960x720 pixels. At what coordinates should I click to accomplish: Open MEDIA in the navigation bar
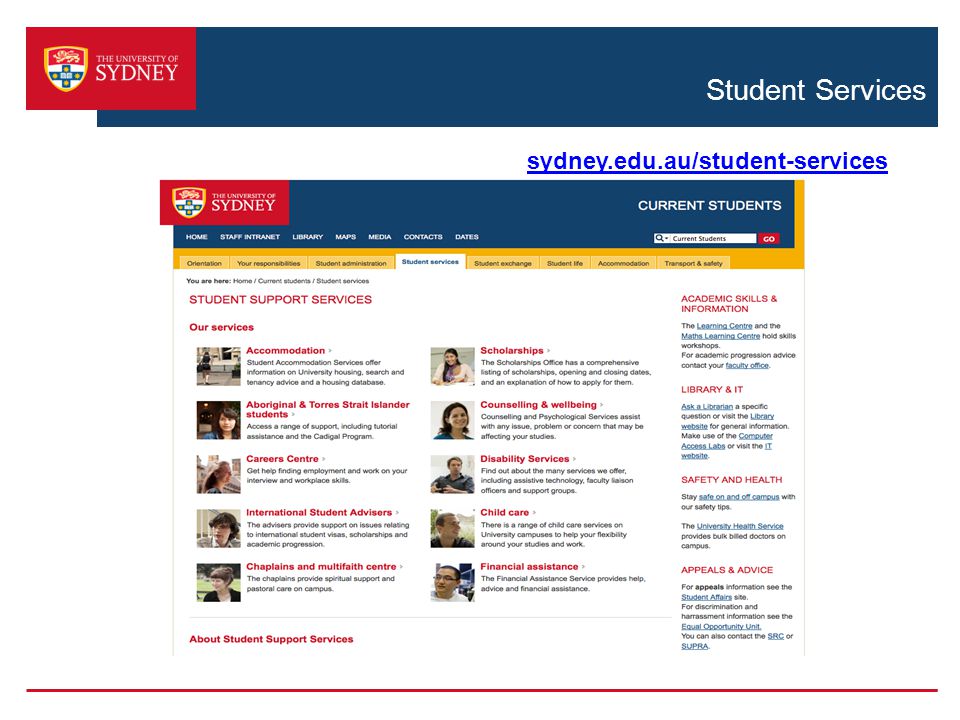point(380,237)
